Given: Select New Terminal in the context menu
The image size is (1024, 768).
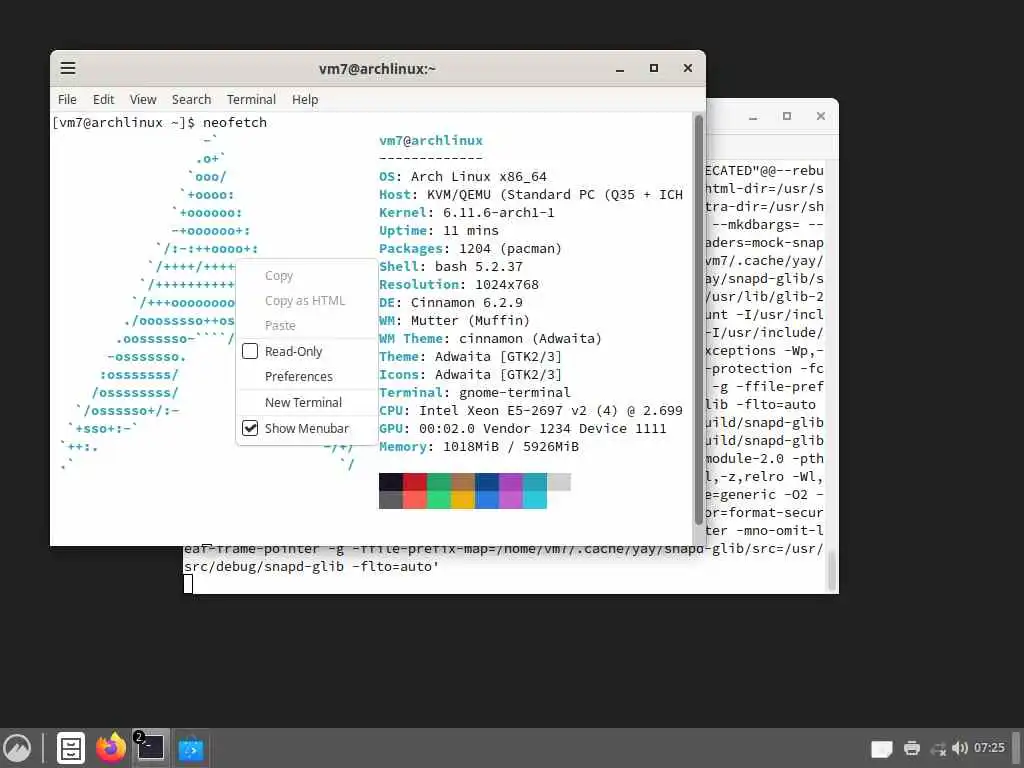Looking at the screenshot, I should 306,402.
